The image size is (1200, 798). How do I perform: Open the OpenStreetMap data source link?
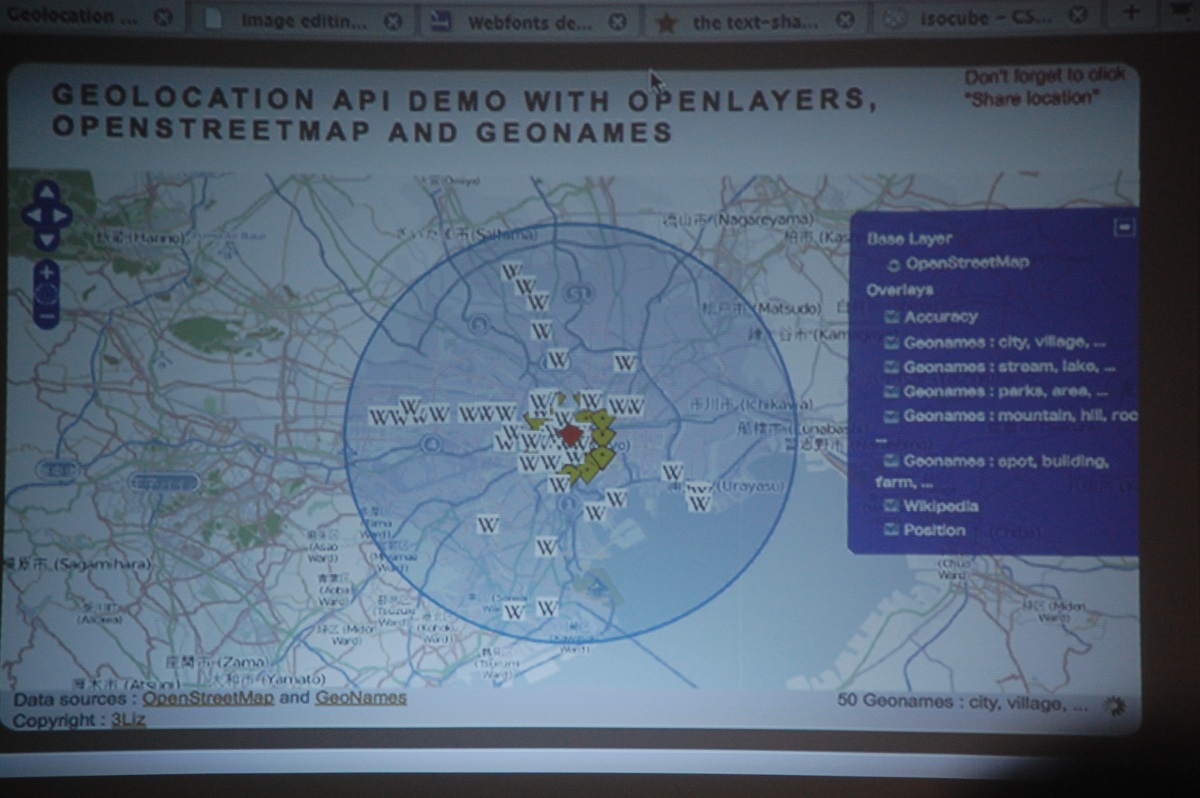(208, 698)
